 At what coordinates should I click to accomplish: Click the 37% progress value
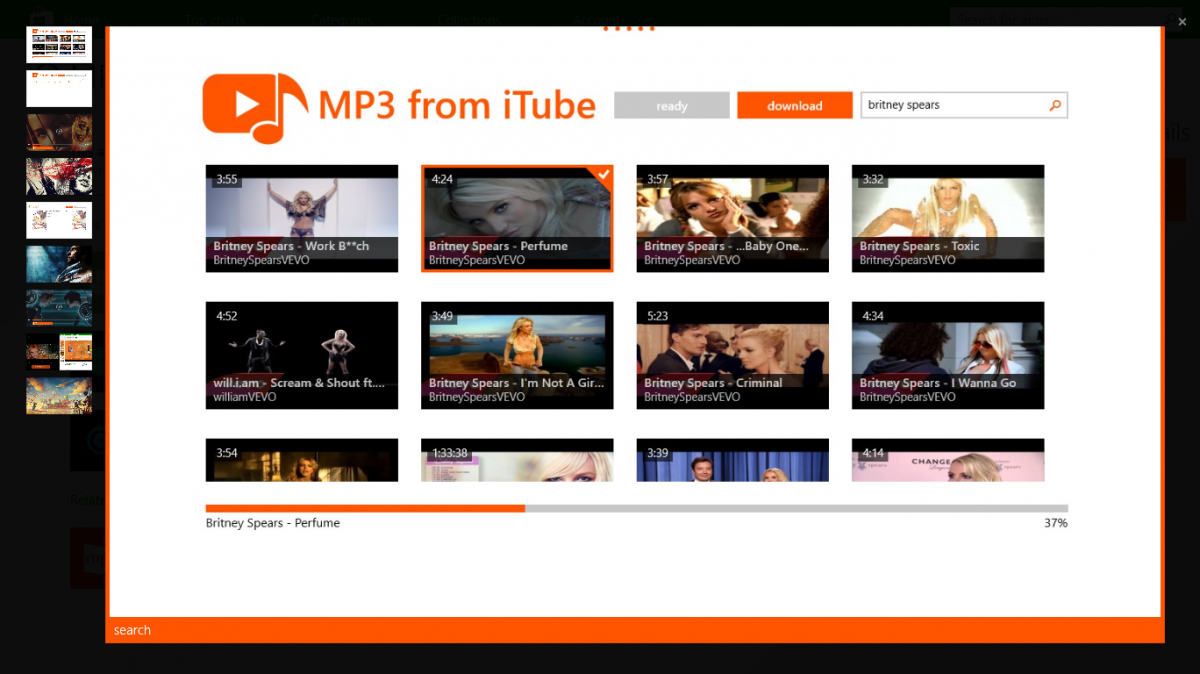[1056, 523]
